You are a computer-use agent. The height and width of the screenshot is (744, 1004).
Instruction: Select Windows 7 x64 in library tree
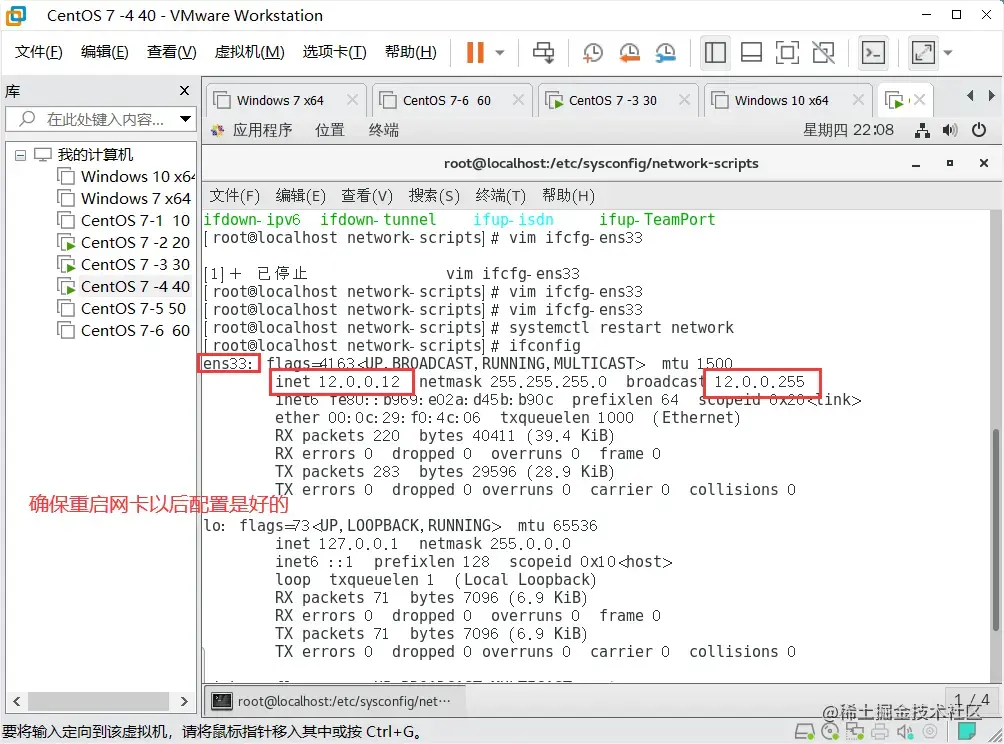(124, 198)
